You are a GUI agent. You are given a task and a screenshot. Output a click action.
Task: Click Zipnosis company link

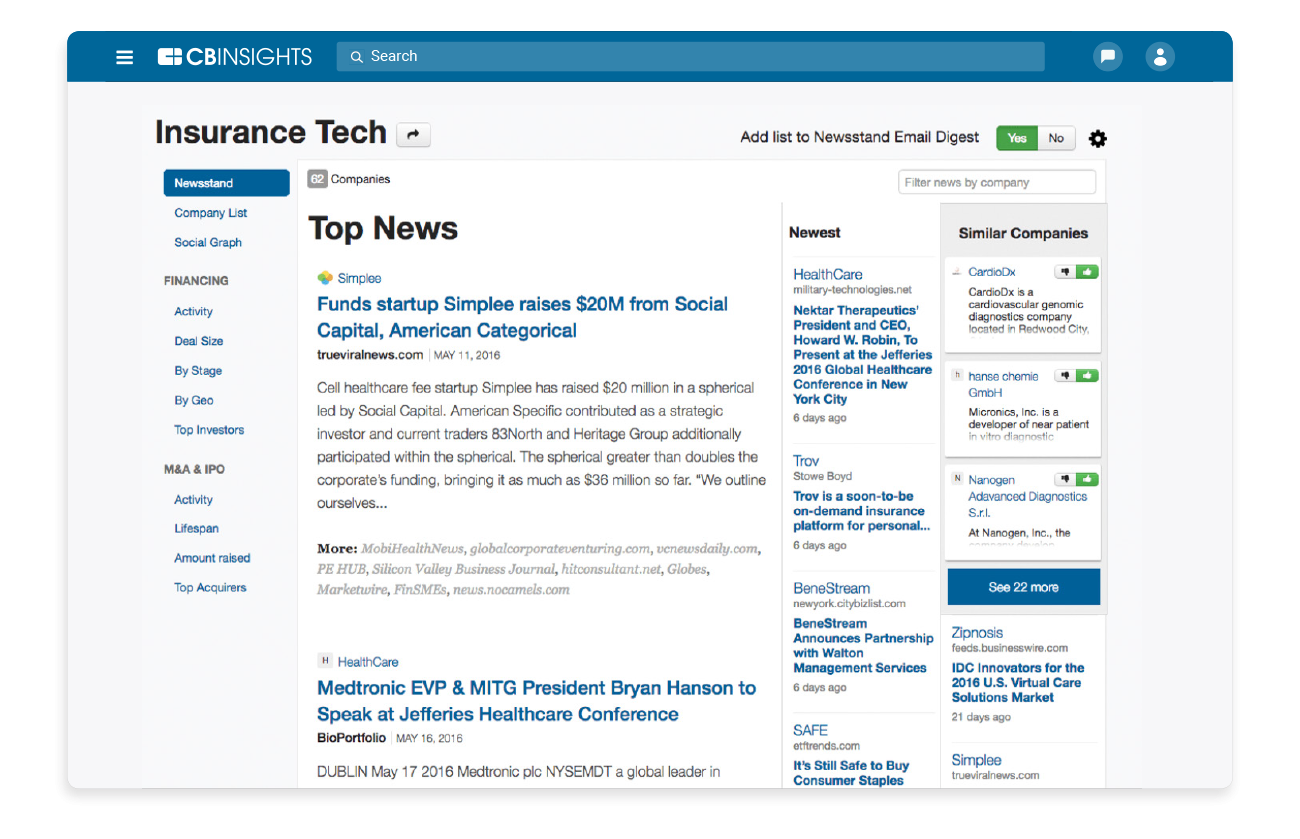(x=977, y=633)
